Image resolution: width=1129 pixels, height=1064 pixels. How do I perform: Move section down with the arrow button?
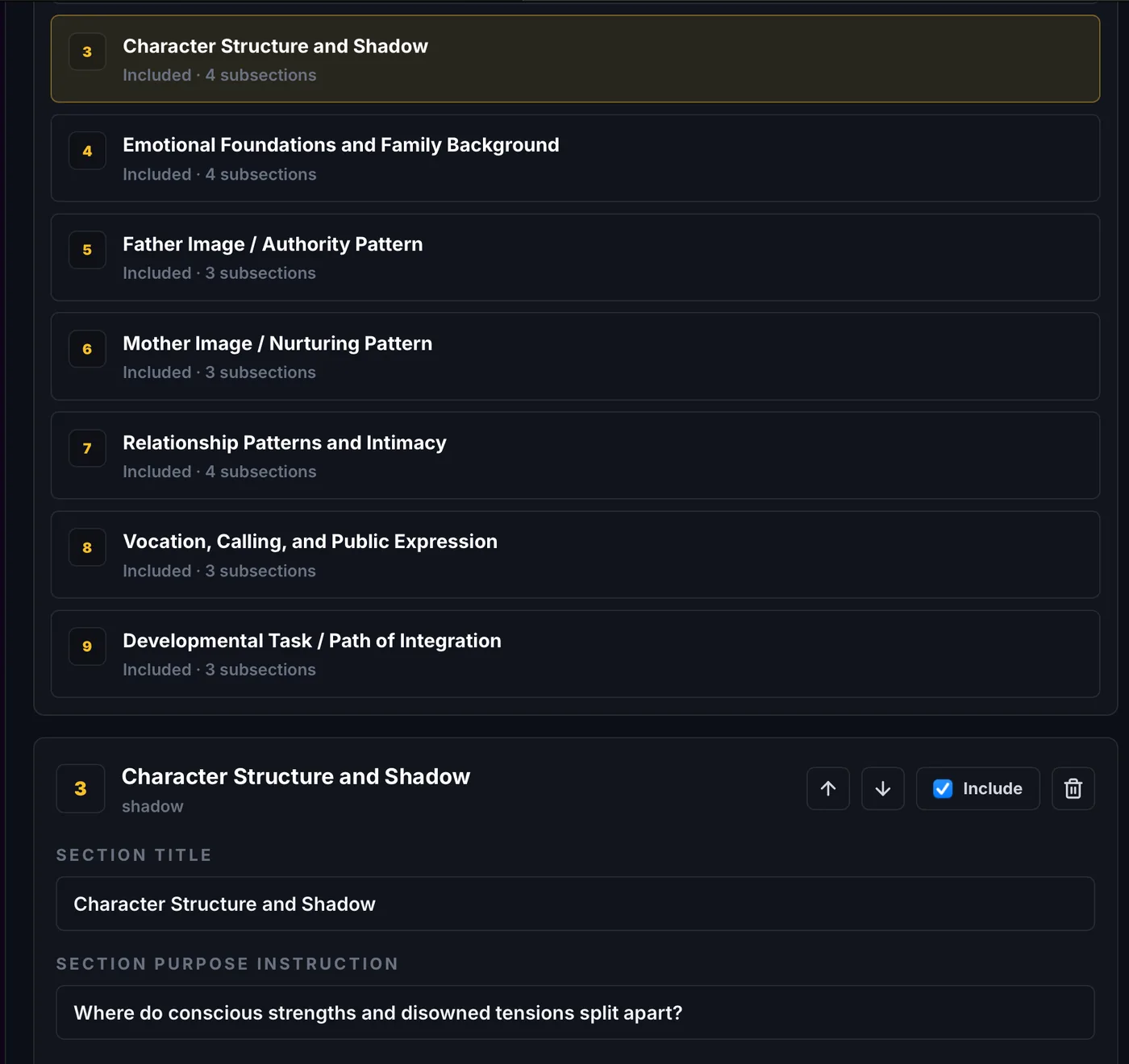tap(883, 788)
